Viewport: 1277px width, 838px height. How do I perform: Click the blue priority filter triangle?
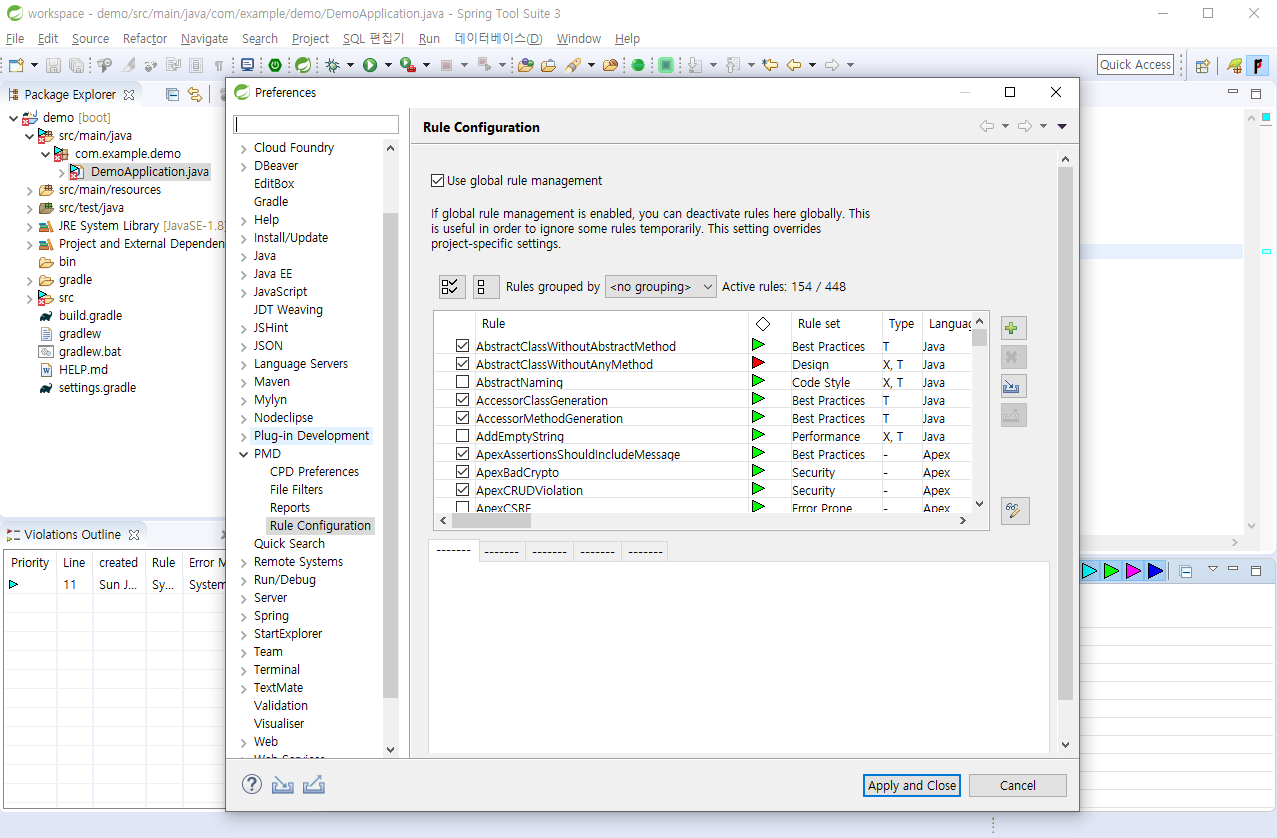1155,571
